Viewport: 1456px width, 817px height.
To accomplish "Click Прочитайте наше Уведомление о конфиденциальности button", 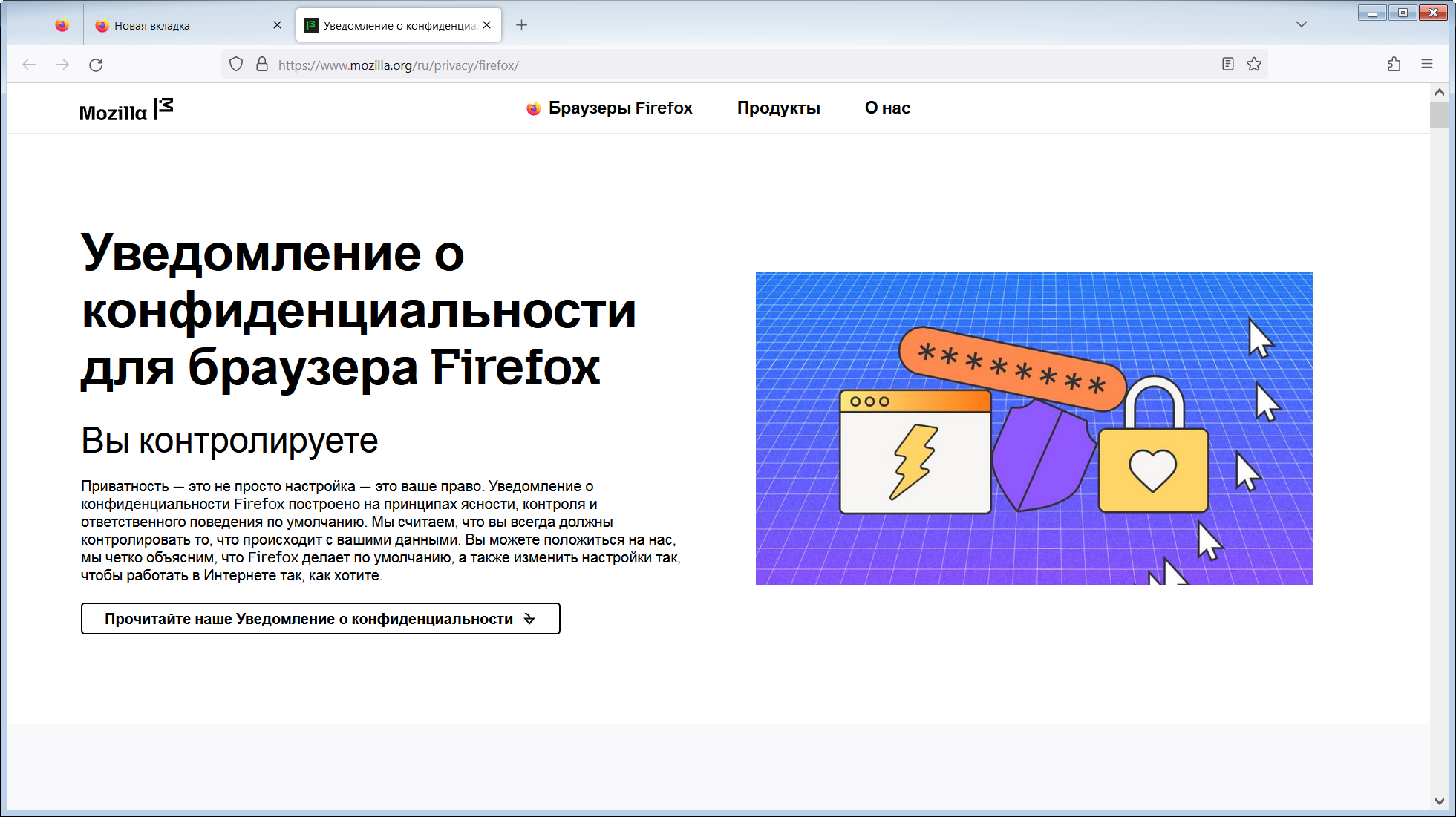I will pos(320,619).
